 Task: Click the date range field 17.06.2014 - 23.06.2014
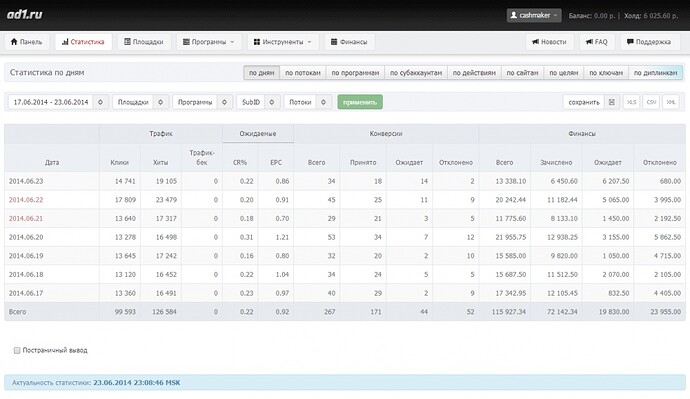pyautogui.click(x=51, y=102)
